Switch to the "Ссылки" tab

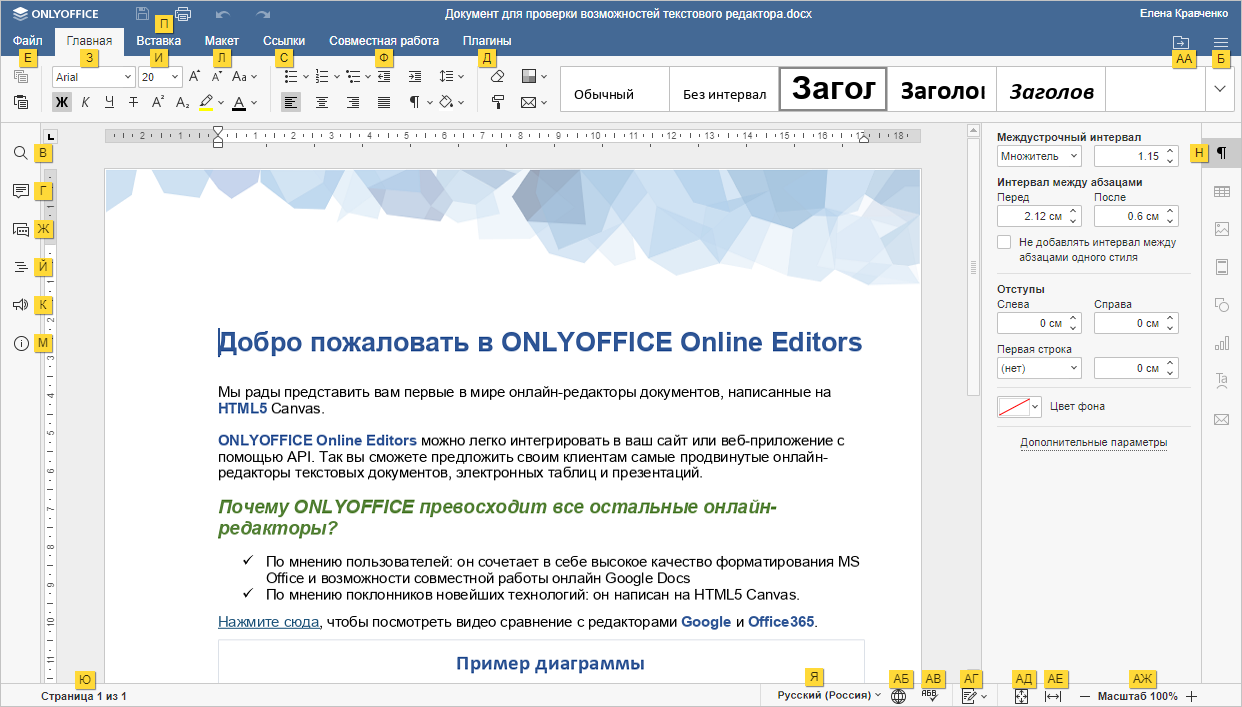(284, 41)
